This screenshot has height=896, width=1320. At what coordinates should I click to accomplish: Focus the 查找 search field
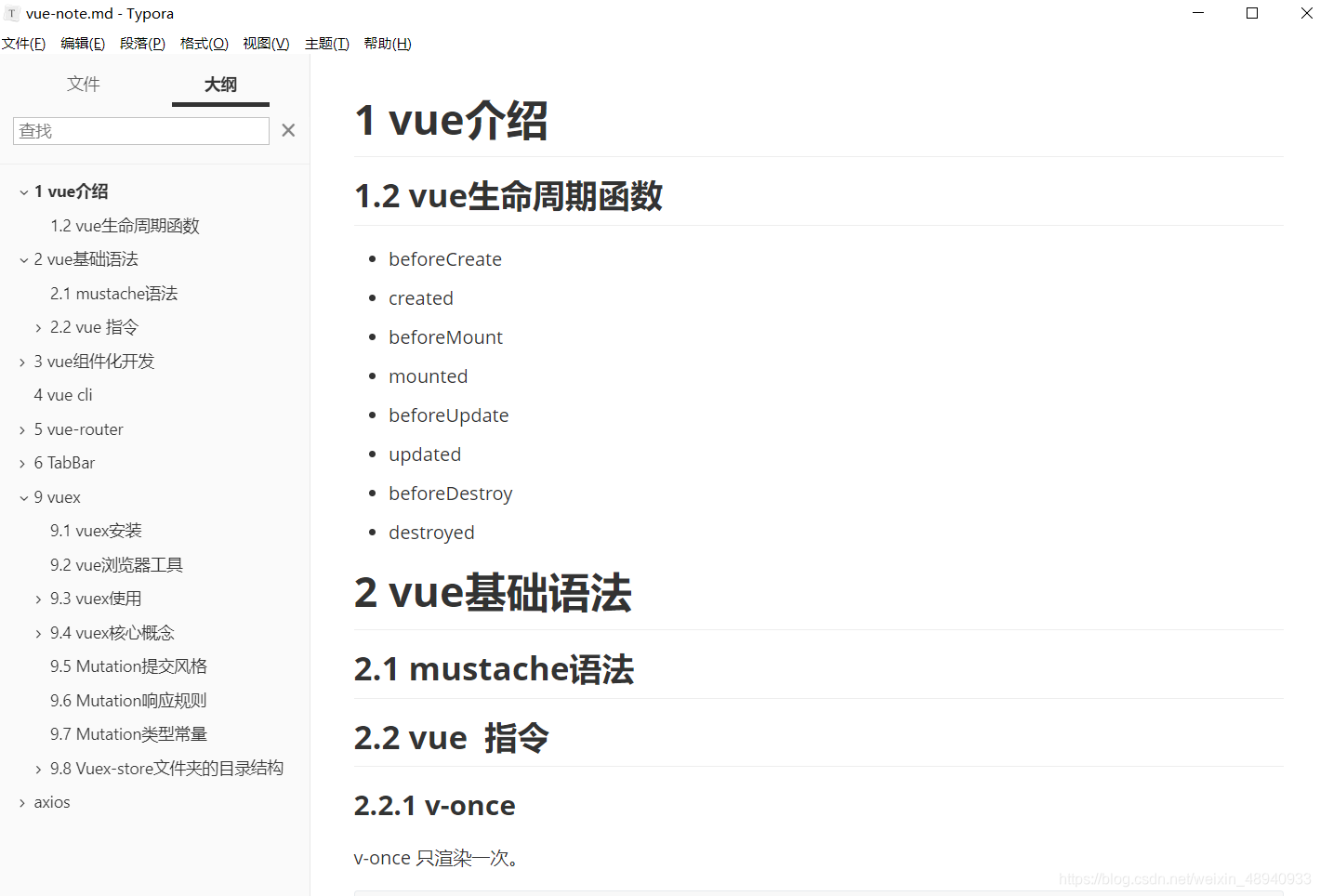coord(141,131)
